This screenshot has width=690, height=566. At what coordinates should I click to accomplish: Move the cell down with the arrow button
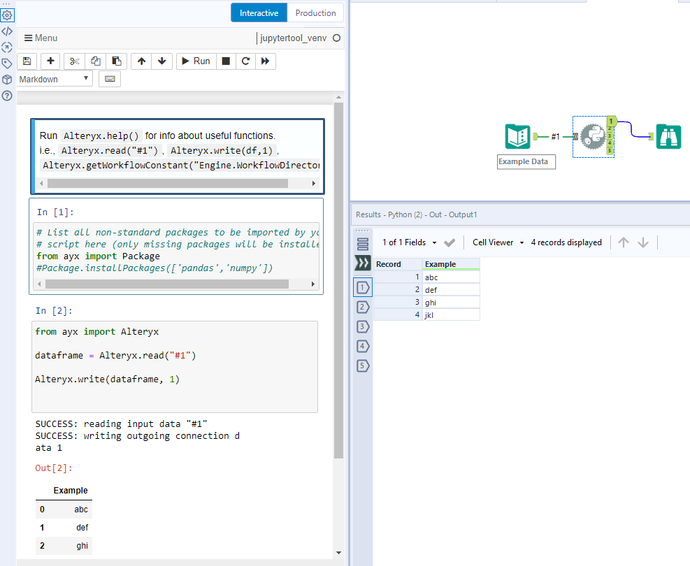point(162,61)
